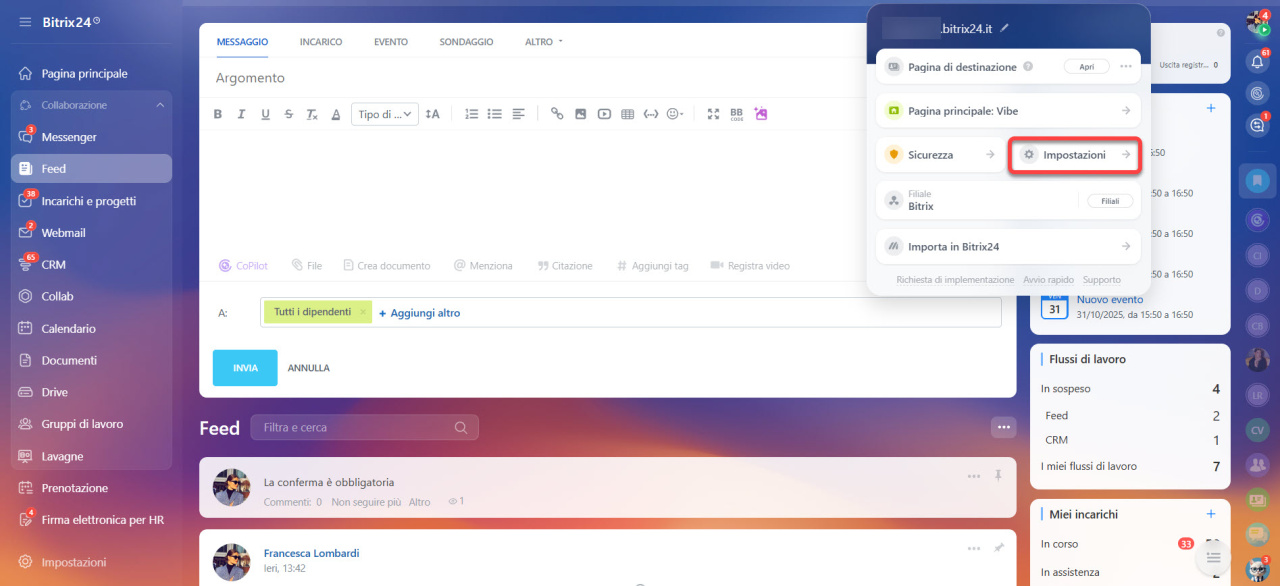
Task: Insert a hyperlink via the link icon
Action: click(x=557, y=114)
